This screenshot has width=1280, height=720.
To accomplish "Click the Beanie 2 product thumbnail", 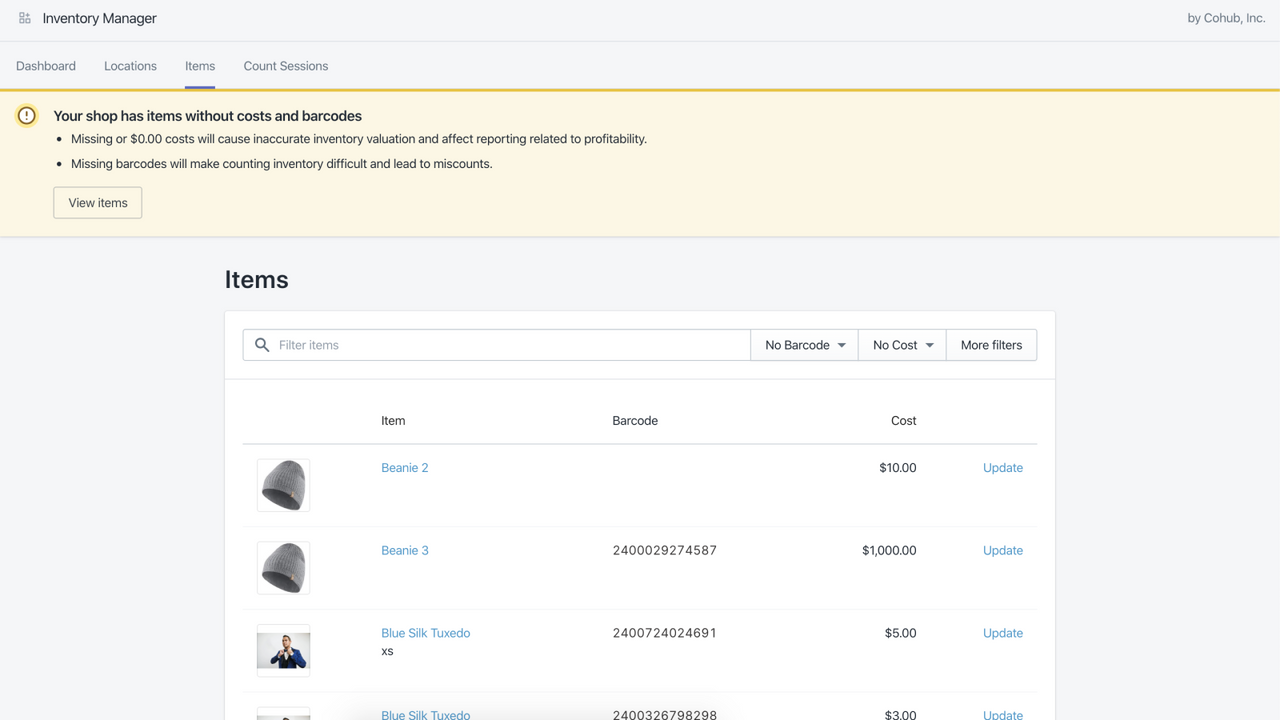I will coord(283,485).
